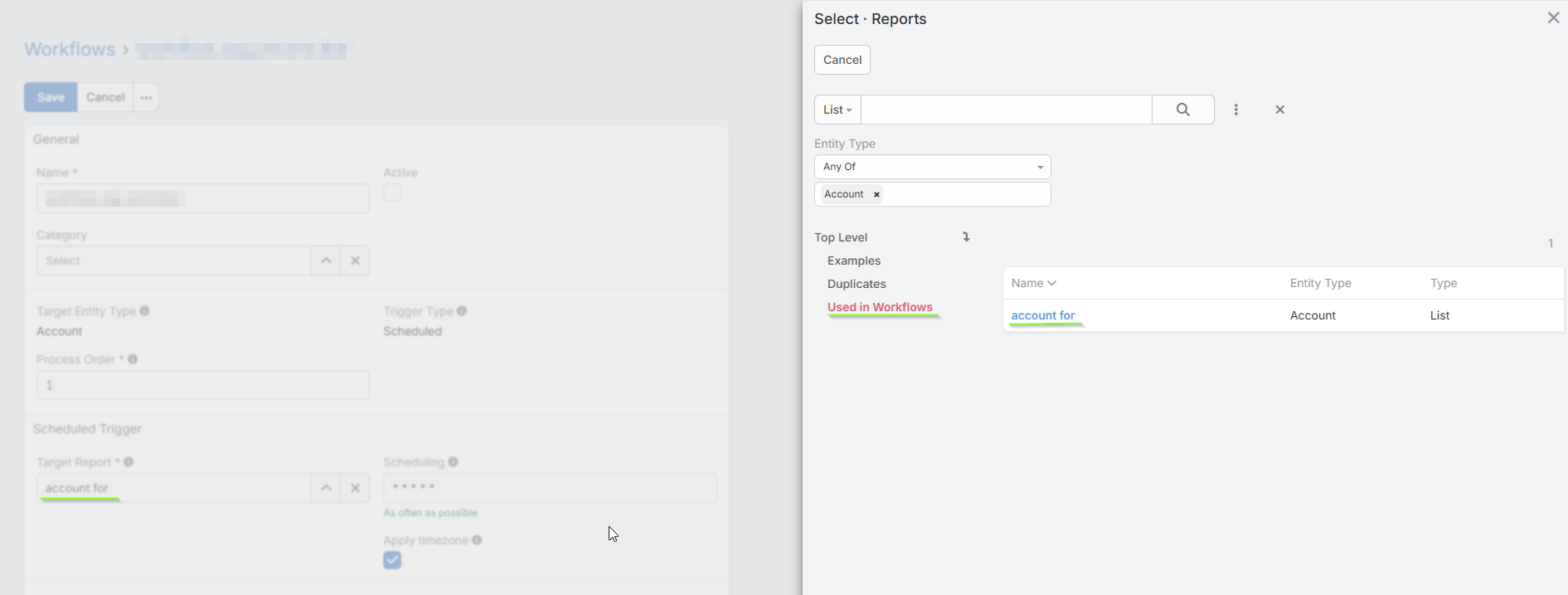Open the Target Report selector arrow

(x=326, y=488)
